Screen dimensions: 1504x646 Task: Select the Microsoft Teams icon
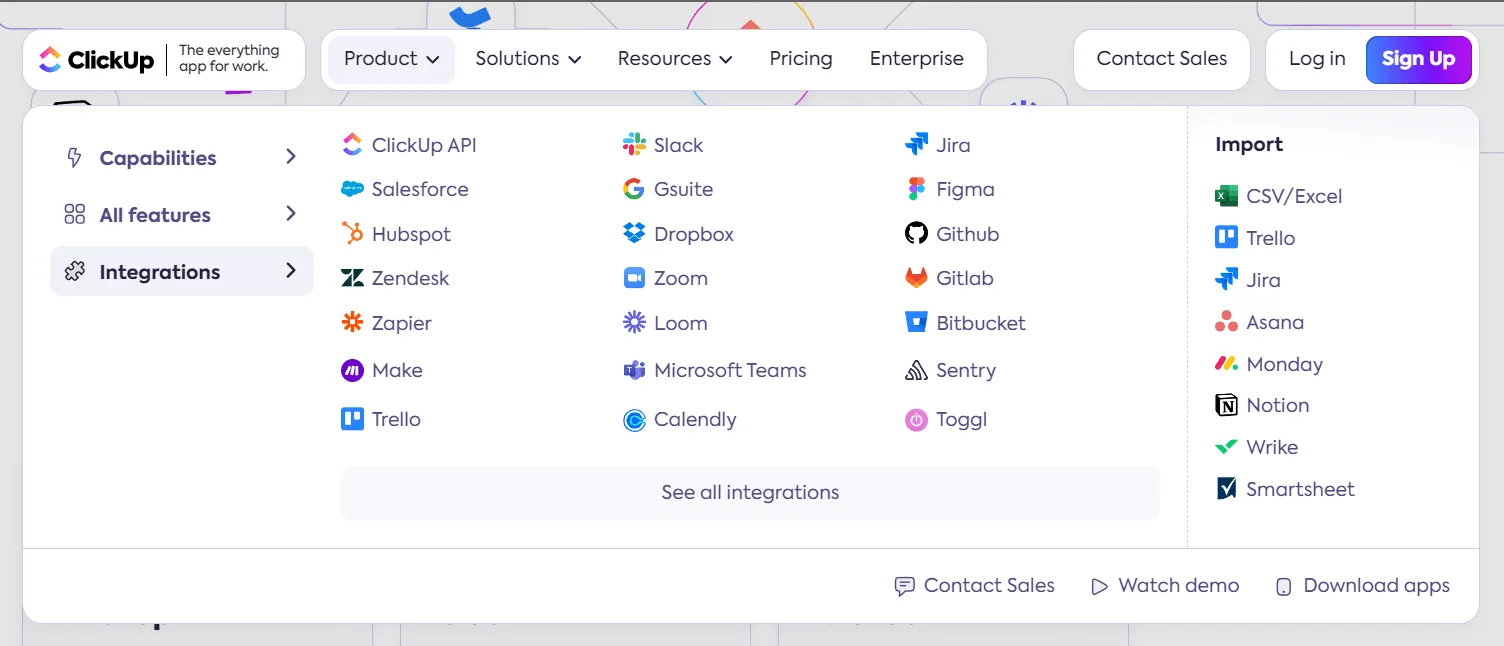pyautogui.click(x=634, y=370)
